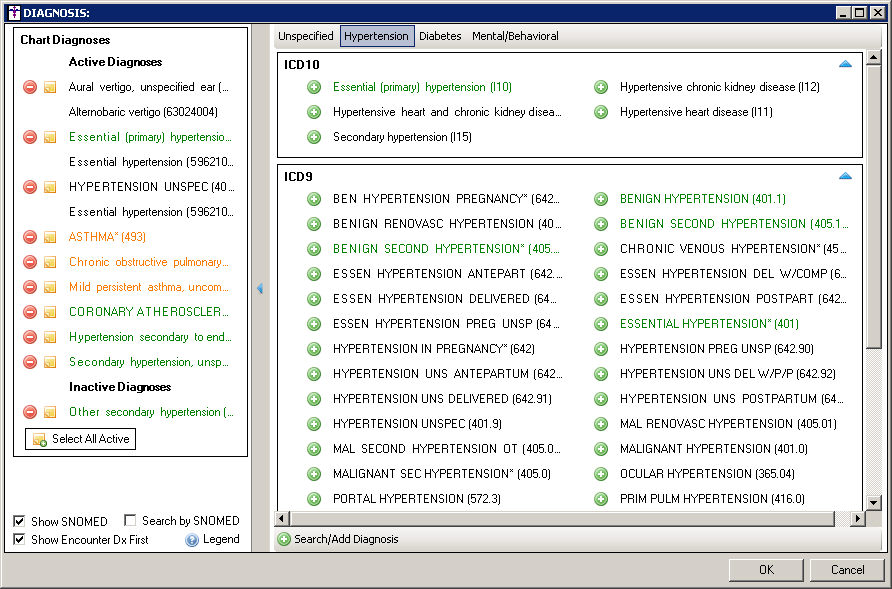
Task: Toggle Show Encounter Dx First checkbox
Action: (20, 540)
